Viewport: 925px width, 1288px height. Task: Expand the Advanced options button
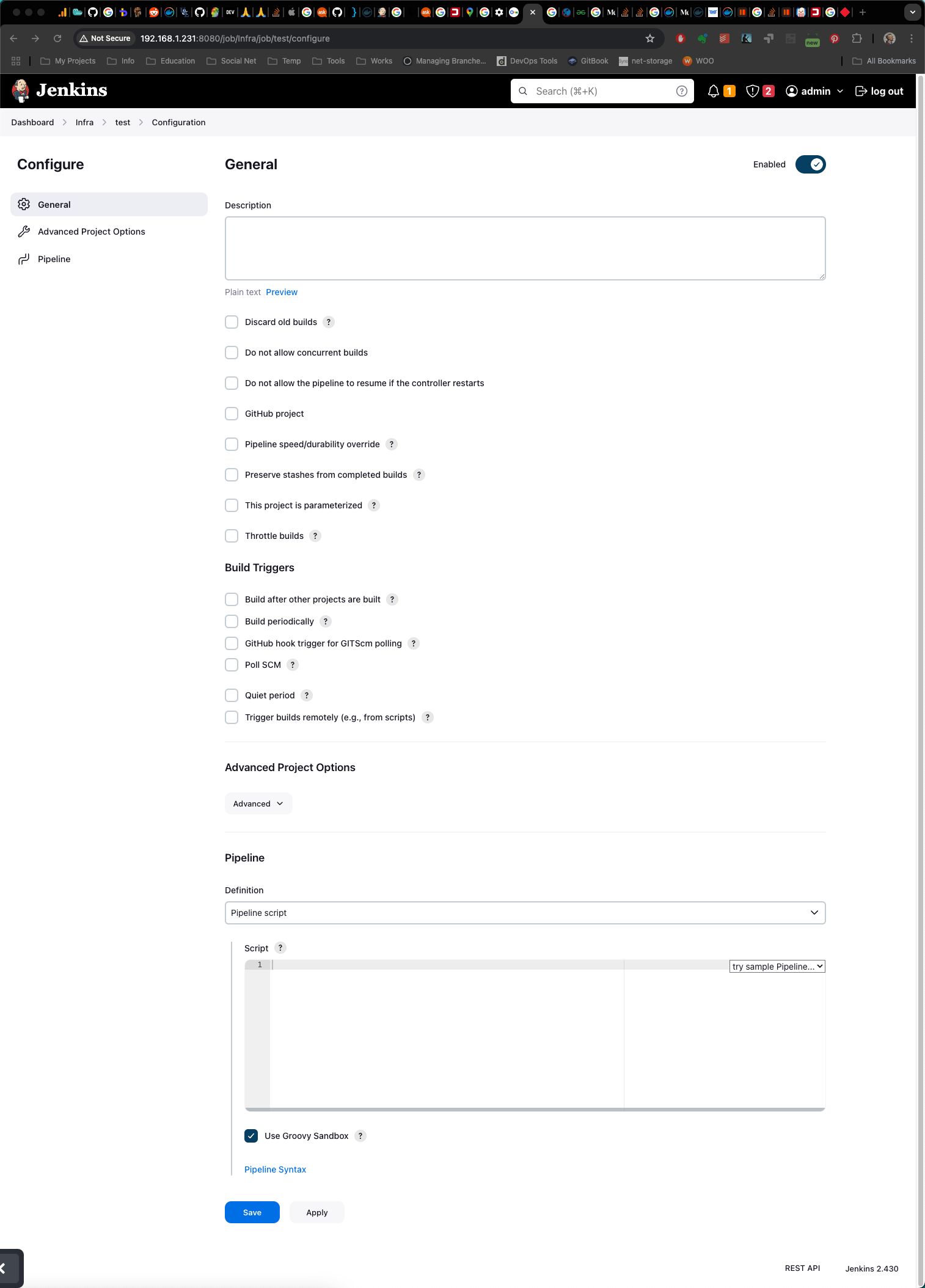click(258, 803)
